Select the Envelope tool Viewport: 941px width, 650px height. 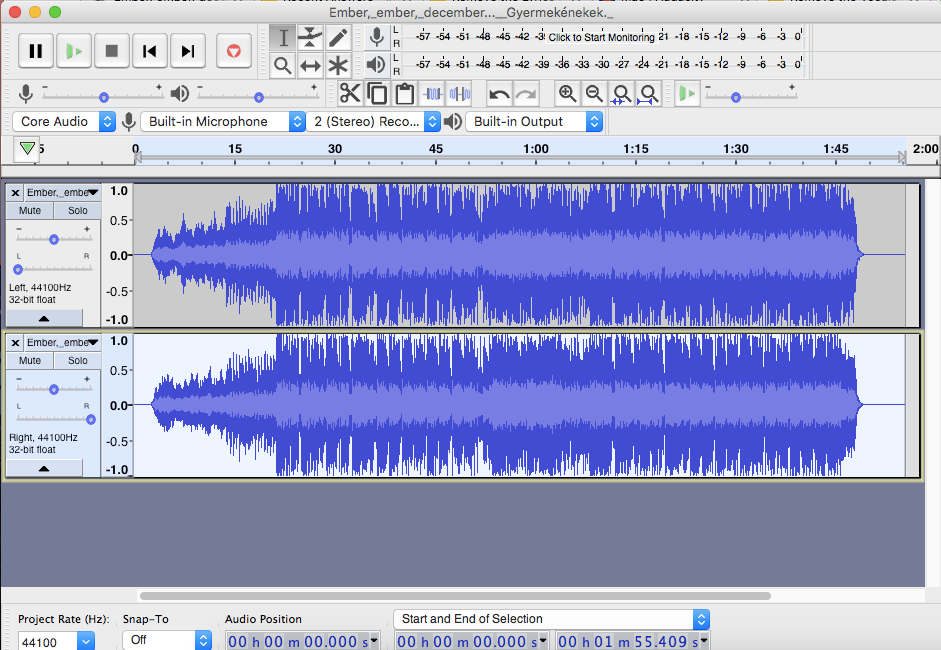(310, 37)
